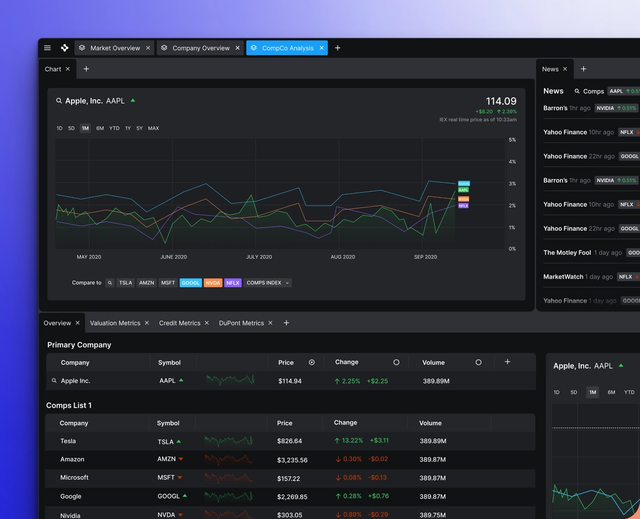Screen dimensions: 640x519
Task: Click the 114.09 price in chart header
Action: [501, 101]
